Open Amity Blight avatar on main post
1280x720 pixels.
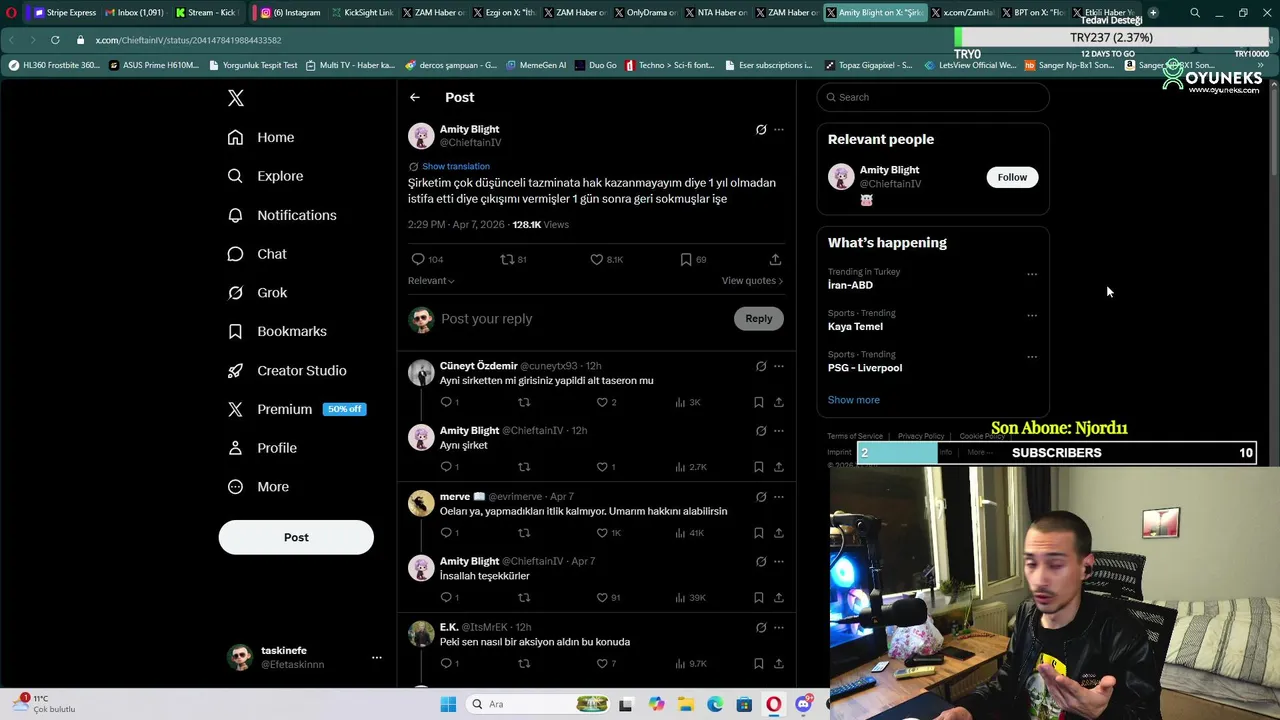pos(421,136)
